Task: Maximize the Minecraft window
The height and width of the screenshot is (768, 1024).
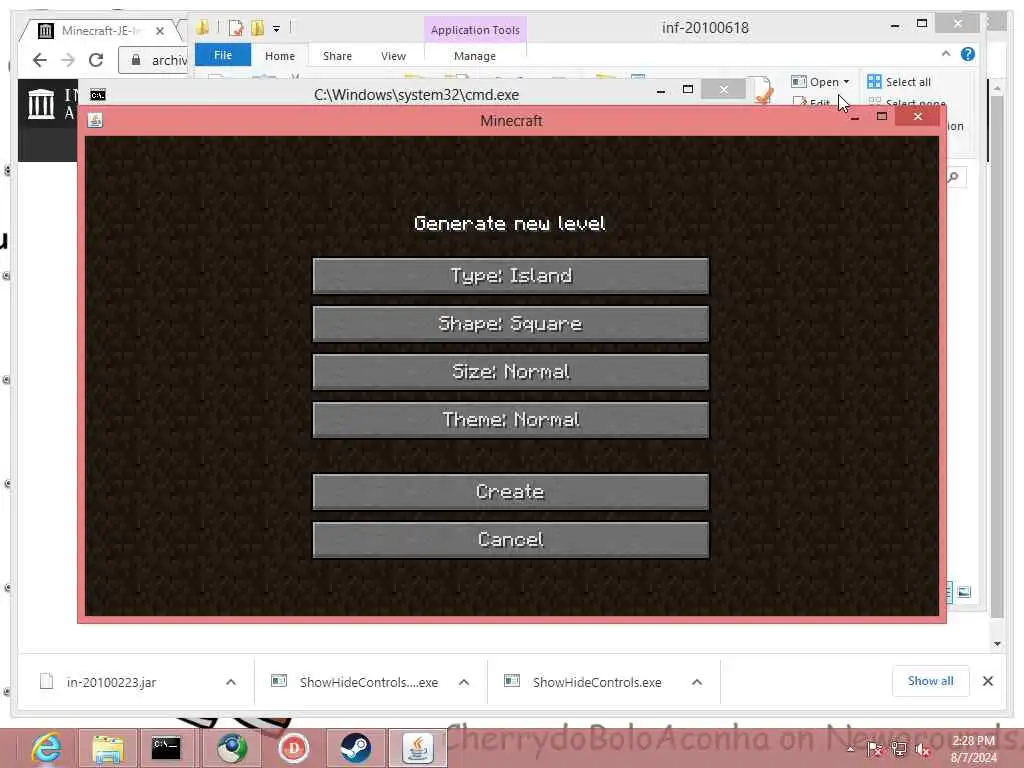Action: (882, 116)
